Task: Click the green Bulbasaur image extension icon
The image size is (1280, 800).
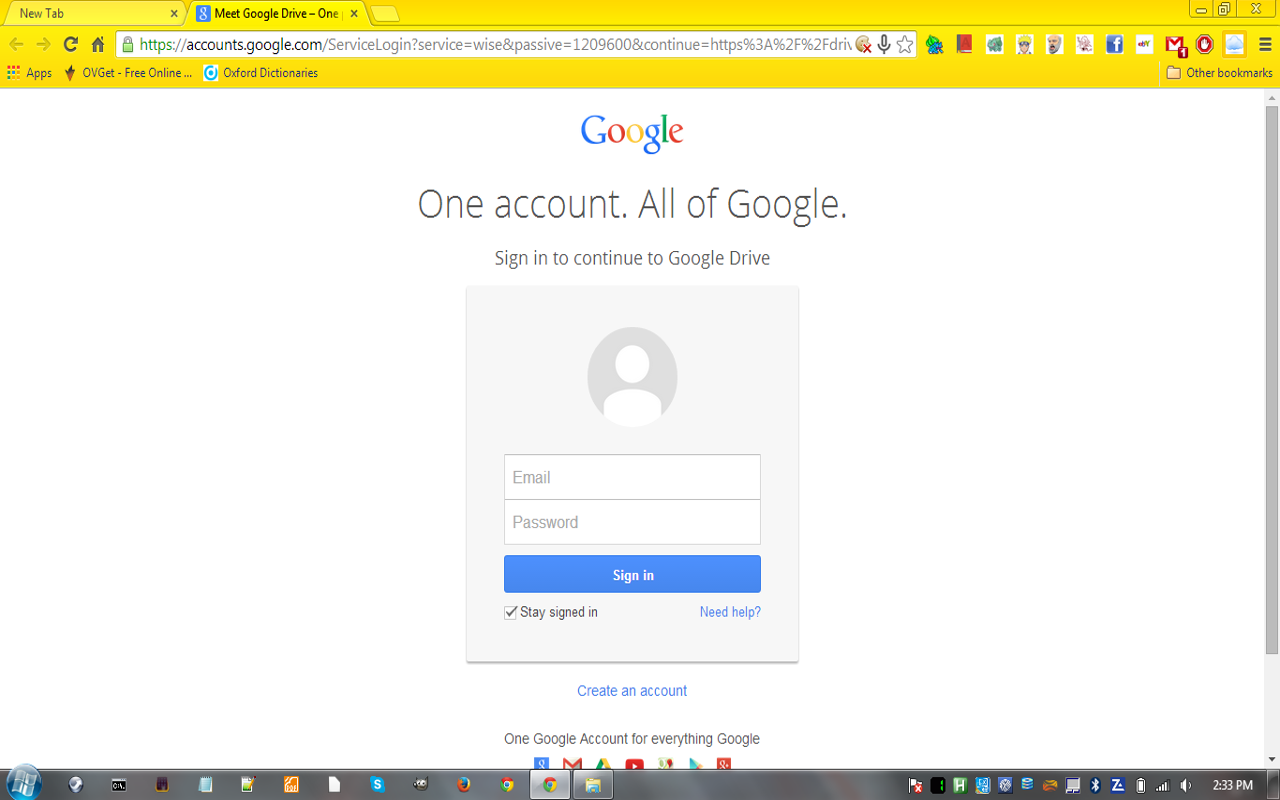Action: (994, 44)
